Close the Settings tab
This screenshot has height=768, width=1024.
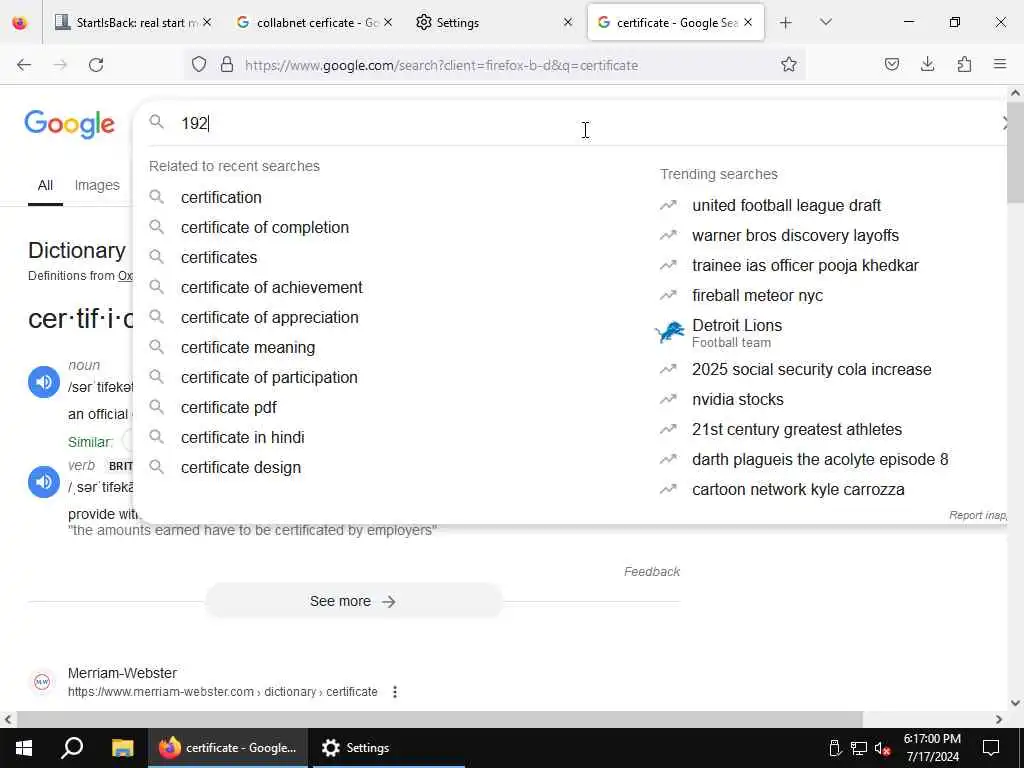coord(568,23)
